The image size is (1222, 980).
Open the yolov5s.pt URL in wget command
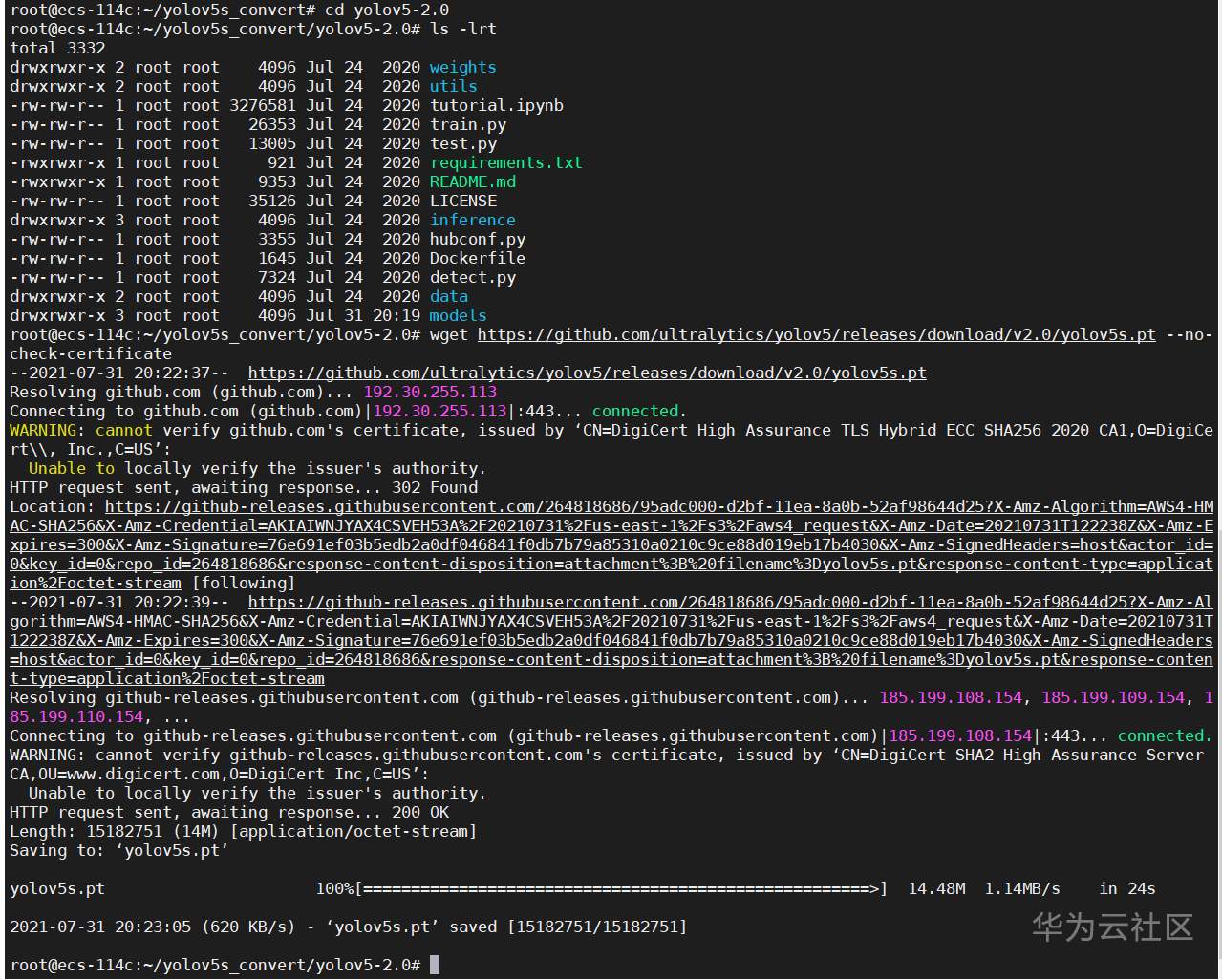[x=816, y=334]
